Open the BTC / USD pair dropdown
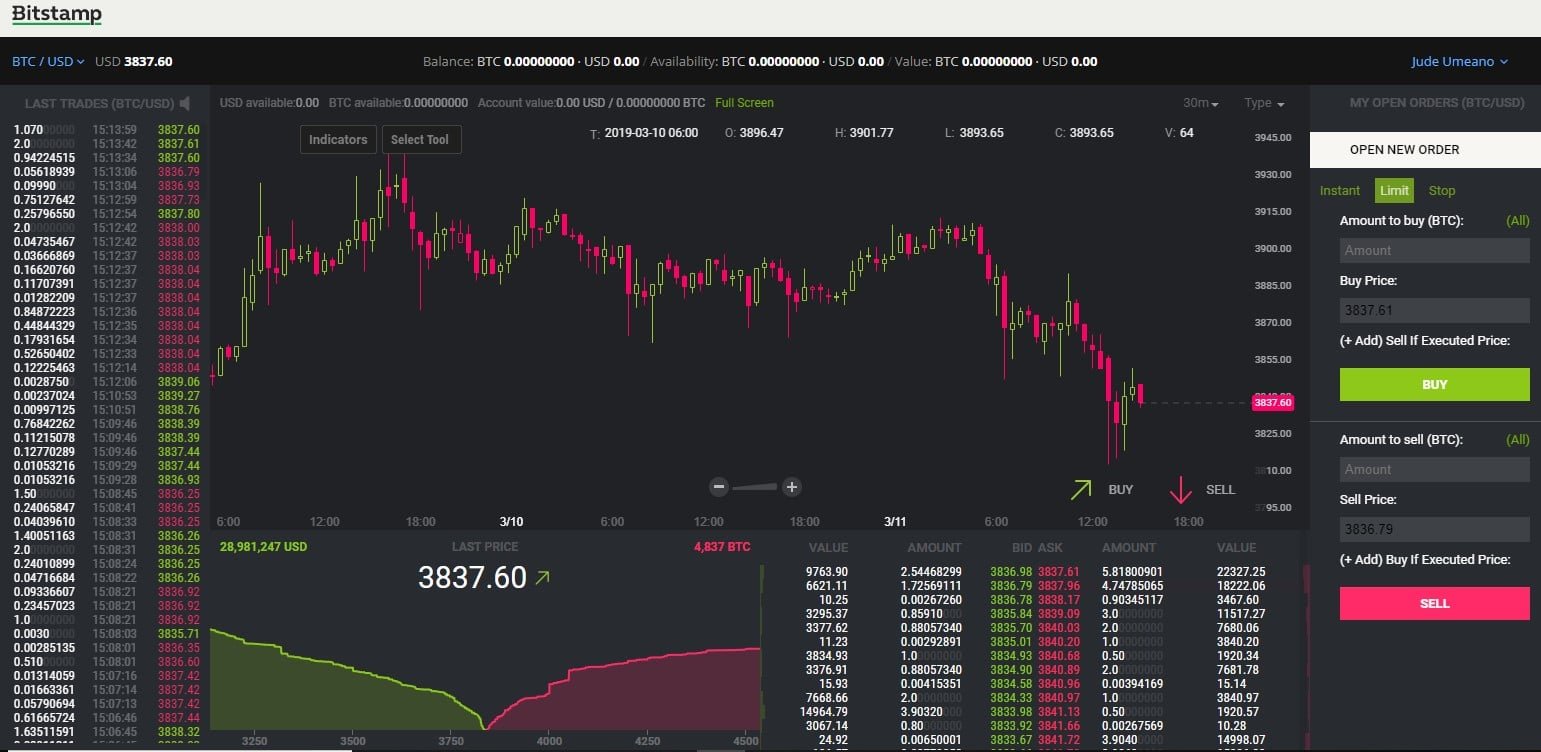The image size is (1541, 752). (48, 61)
